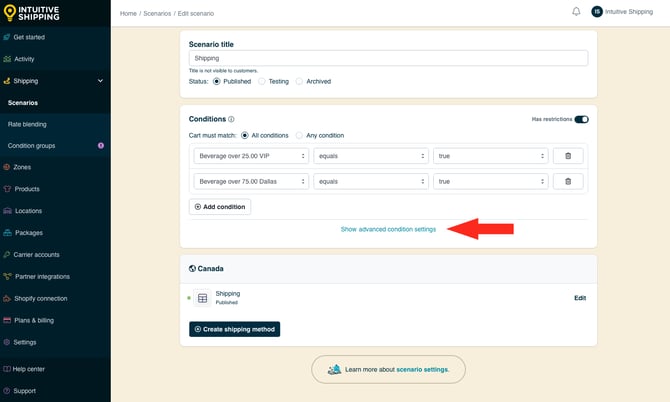Open Scenarios in the sidebar
Screen dimensions: 670x402
coord(23,103)
